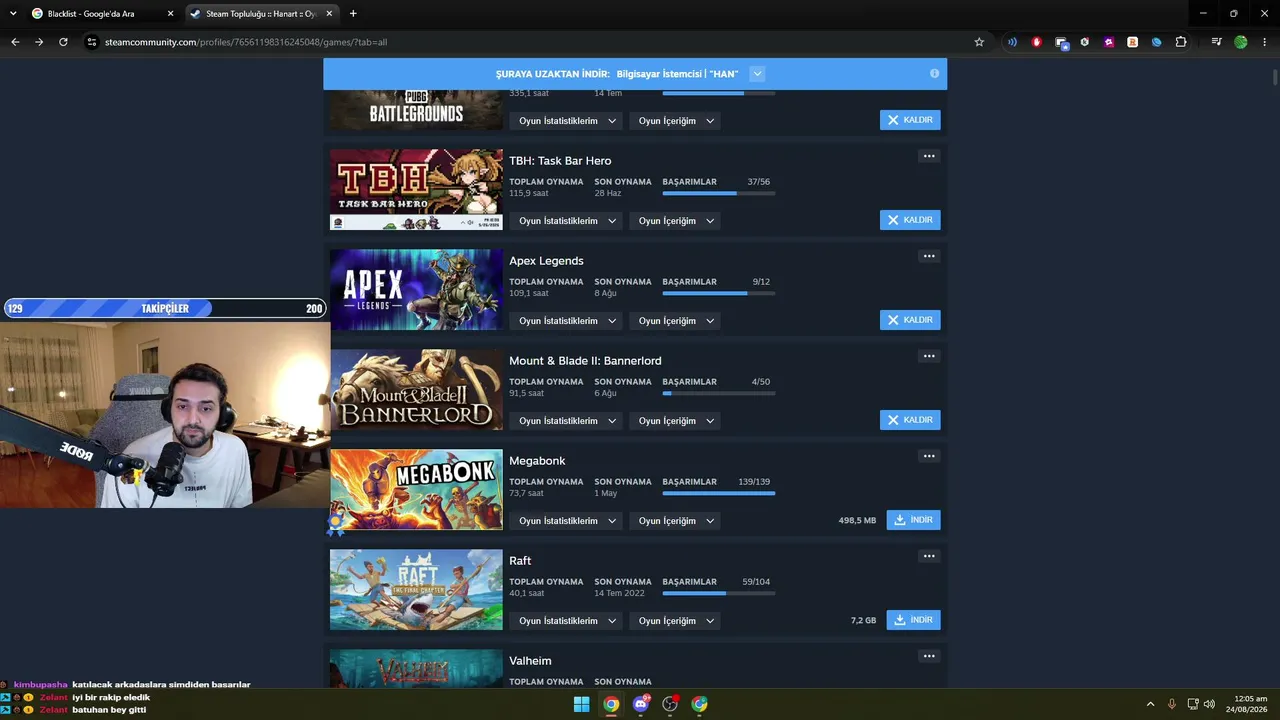
Task: Expand Oyun İstatistiklerim for Bannerlord
Action: pos(565,421)
